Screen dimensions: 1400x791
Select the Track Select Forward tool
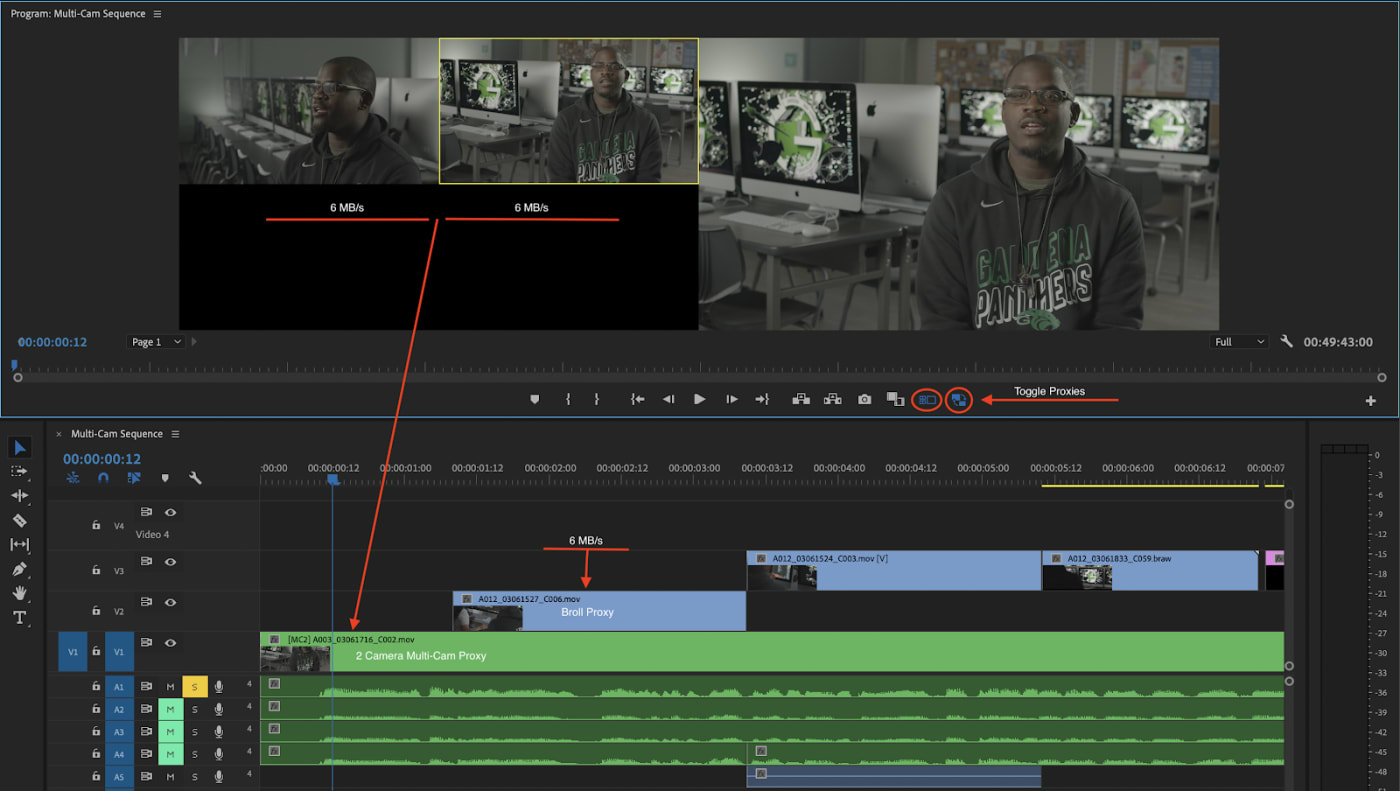21,470
